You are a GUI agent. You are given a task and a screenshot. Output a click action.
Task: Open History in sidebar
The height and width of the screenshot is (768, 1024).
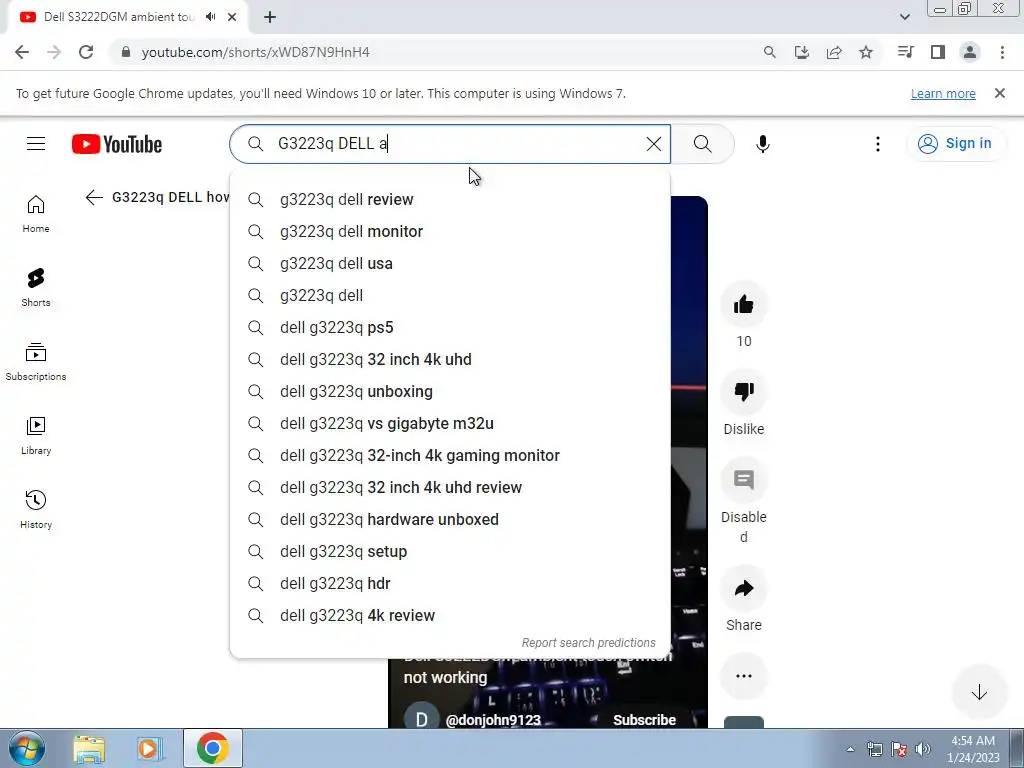click(36, 509)
